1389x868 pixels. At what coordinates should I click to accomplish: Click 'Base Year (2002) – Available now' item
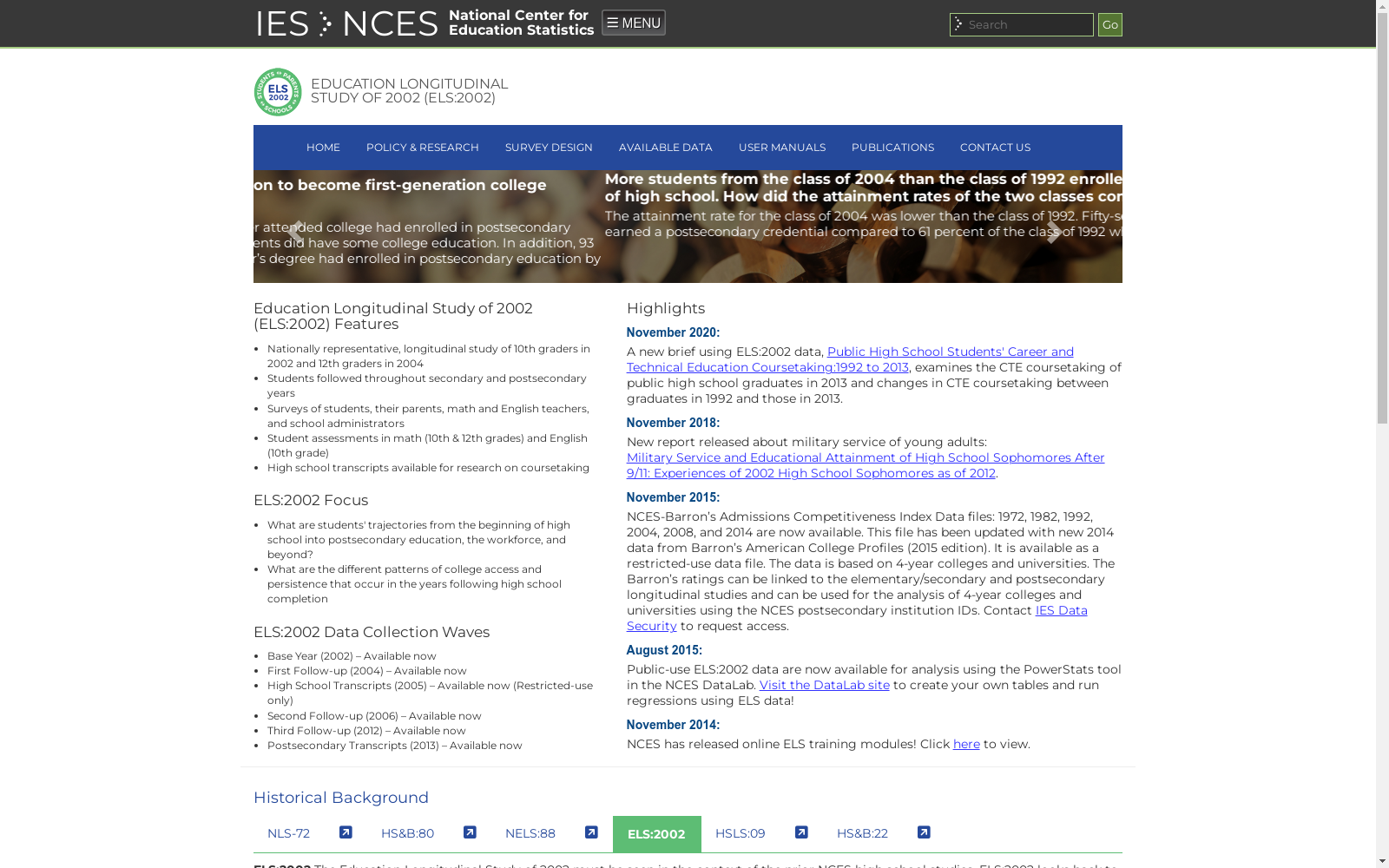[352, 656]
